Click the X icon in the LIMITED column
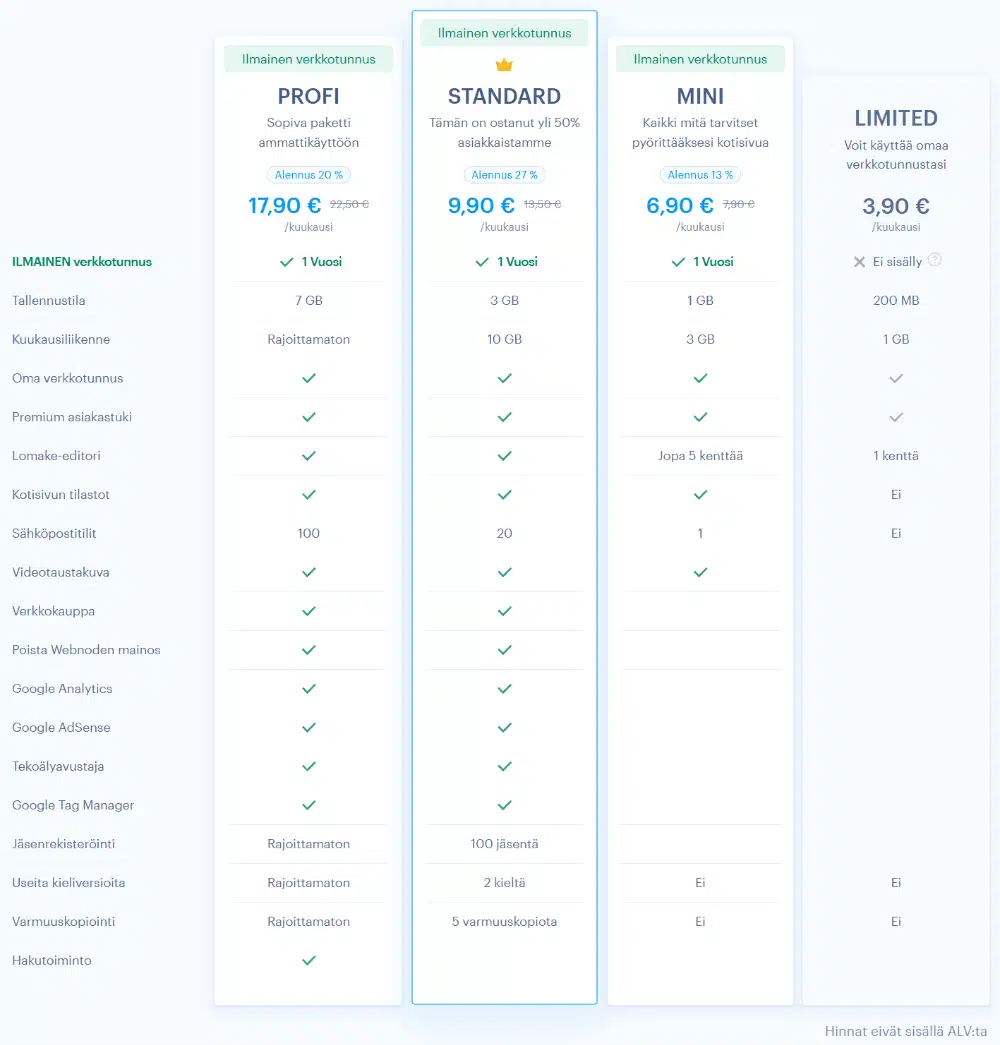The width and height of the screenshot is (1000, 1045). (858, 262)
